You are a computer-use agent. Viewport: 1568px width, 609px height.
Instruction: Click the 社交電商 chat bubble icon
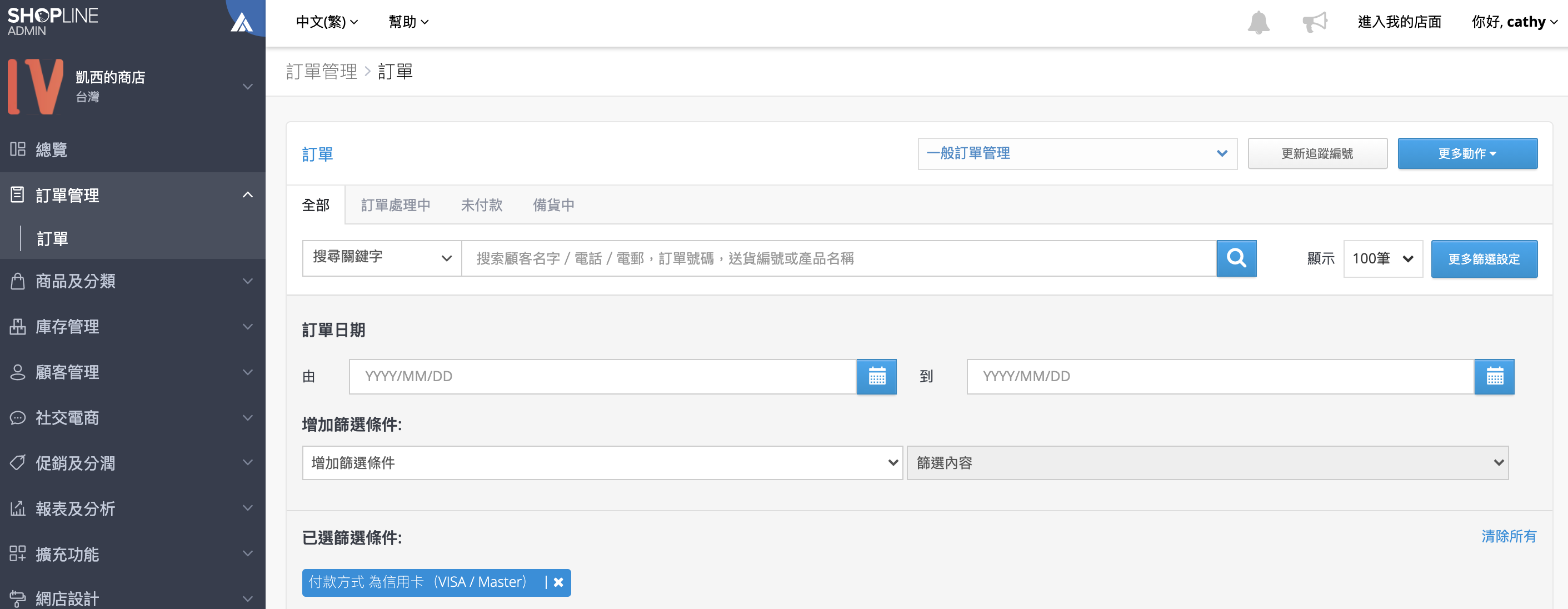(x=18, y=418)
